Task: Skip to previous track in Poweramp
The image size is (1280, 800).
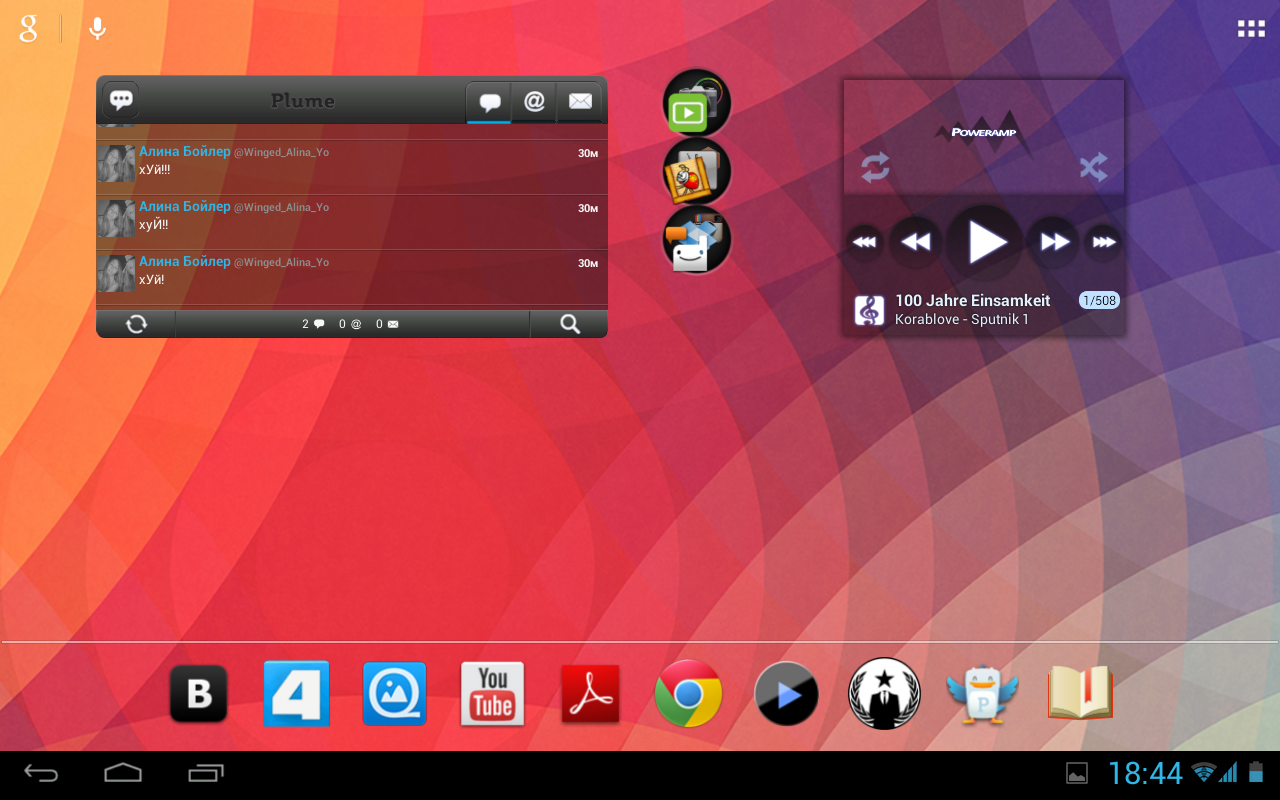Action: click(x=915, y=242)
